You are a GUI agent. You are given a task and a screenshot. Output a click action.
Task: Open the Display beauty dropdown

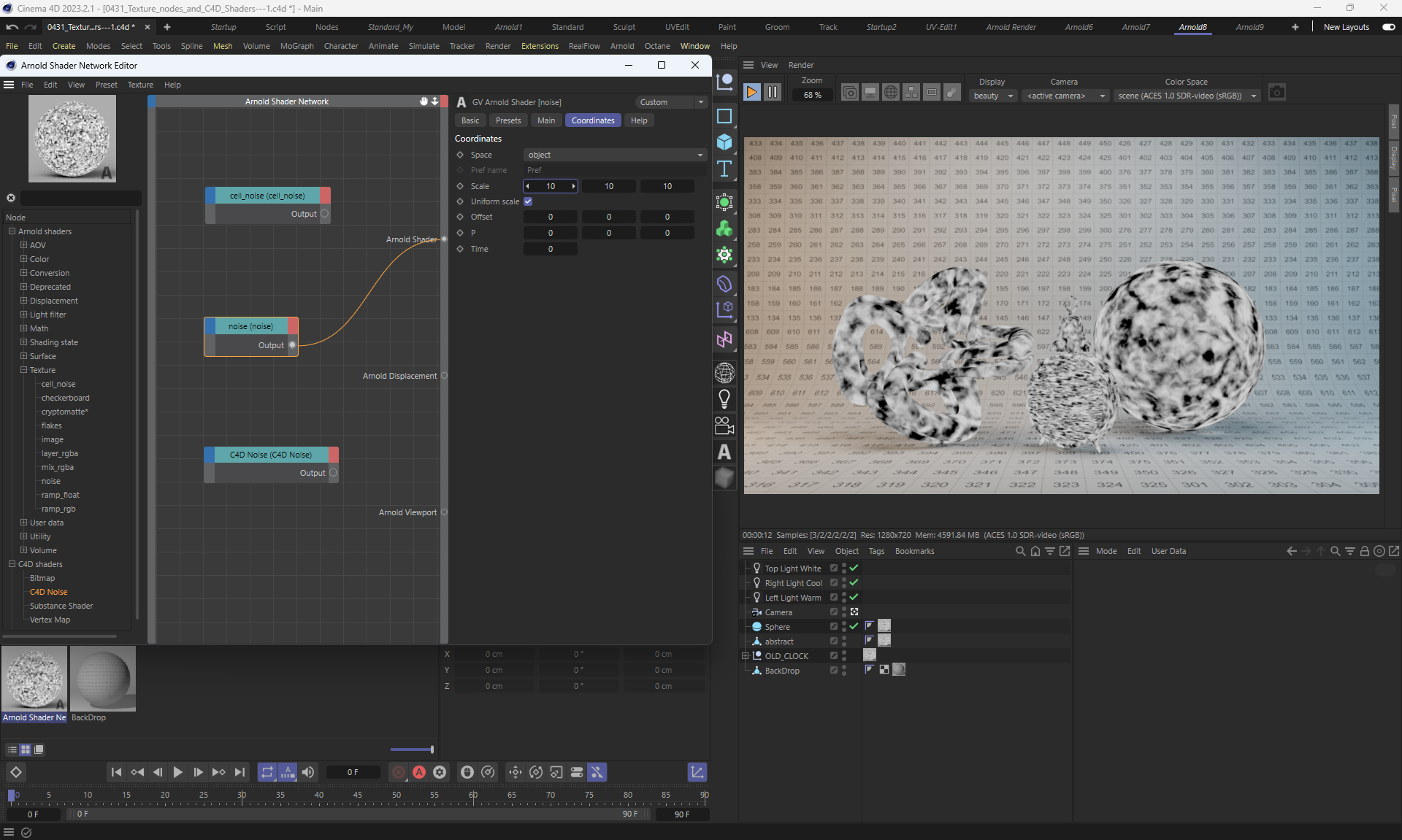point(992,96)
